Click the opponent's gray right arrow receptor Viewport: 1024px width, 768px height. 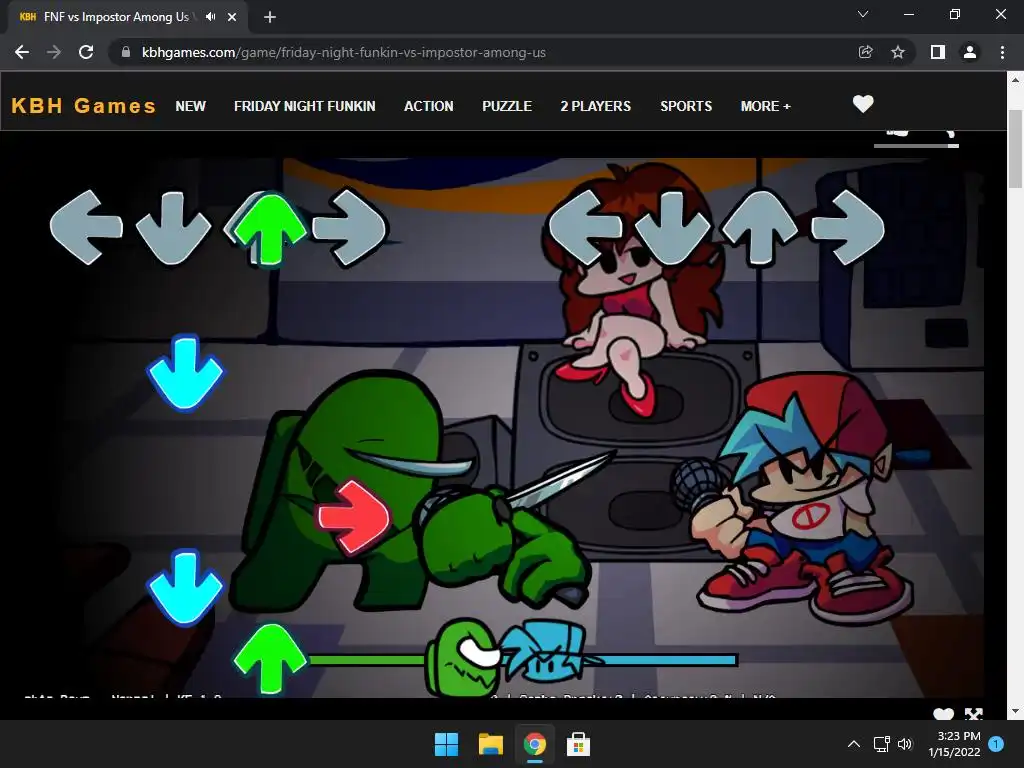pyautogui.click(x=350, y=227)
